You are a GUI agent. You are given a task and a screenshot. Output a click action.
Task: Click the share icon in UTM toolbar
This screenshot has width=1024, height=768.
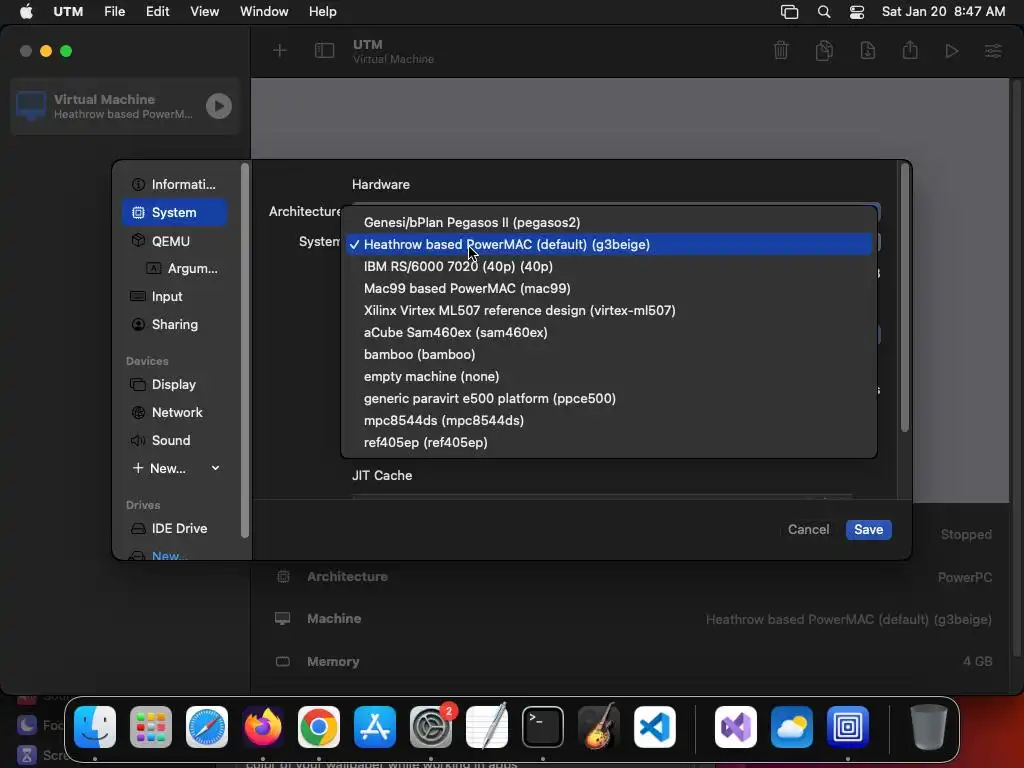click(910, 51)
